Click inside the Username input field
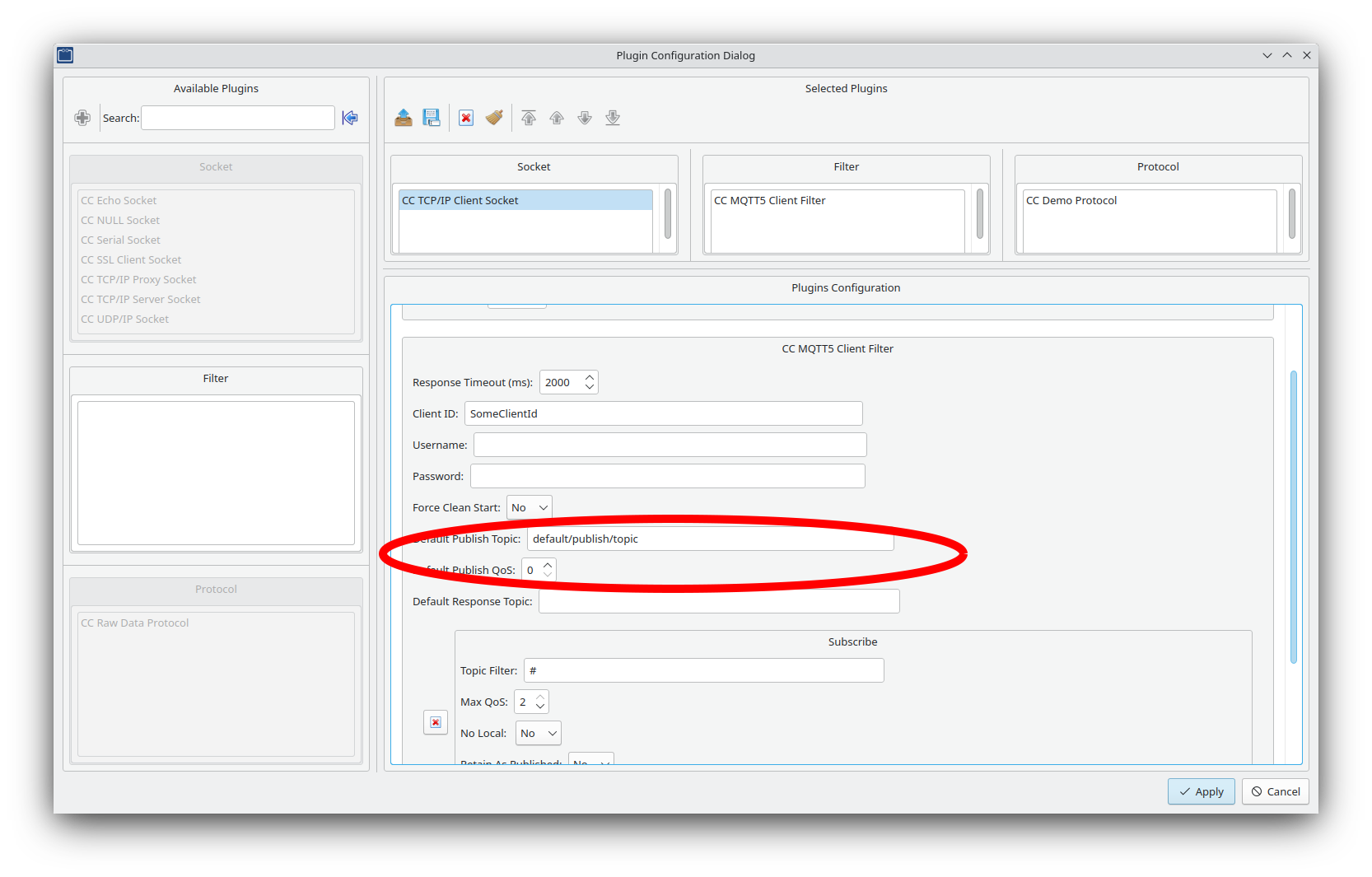 point(669,445)
